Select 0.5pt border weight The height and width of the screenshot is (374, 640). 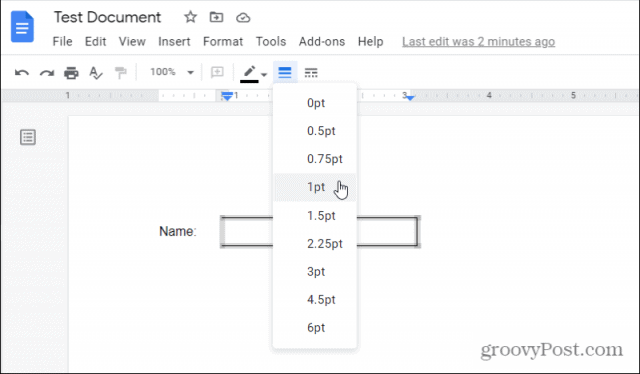tap(315, 131)
